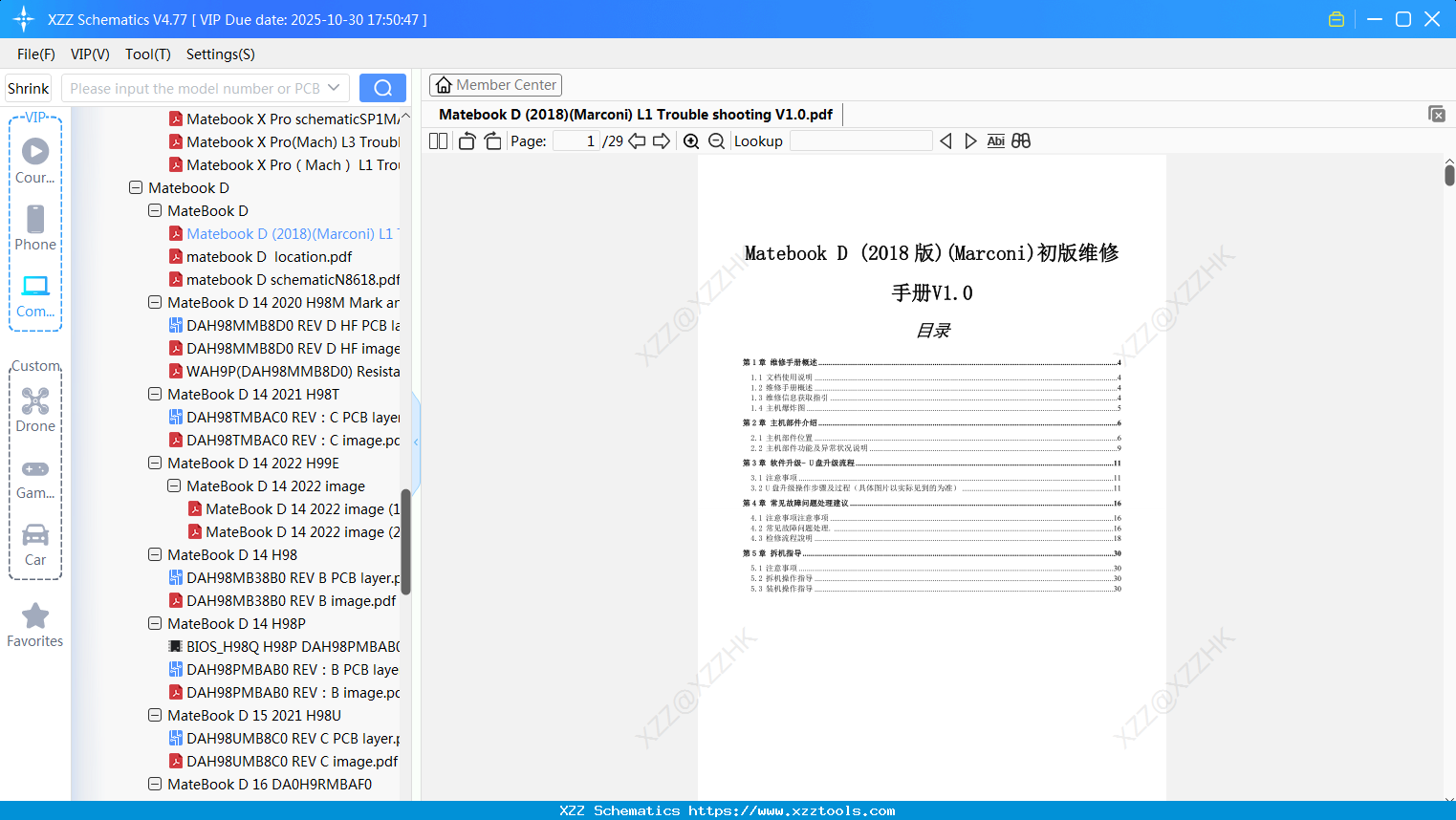Open the Car category
Image resolution: width=1456 pixels, height=820 pixels.
35,544
